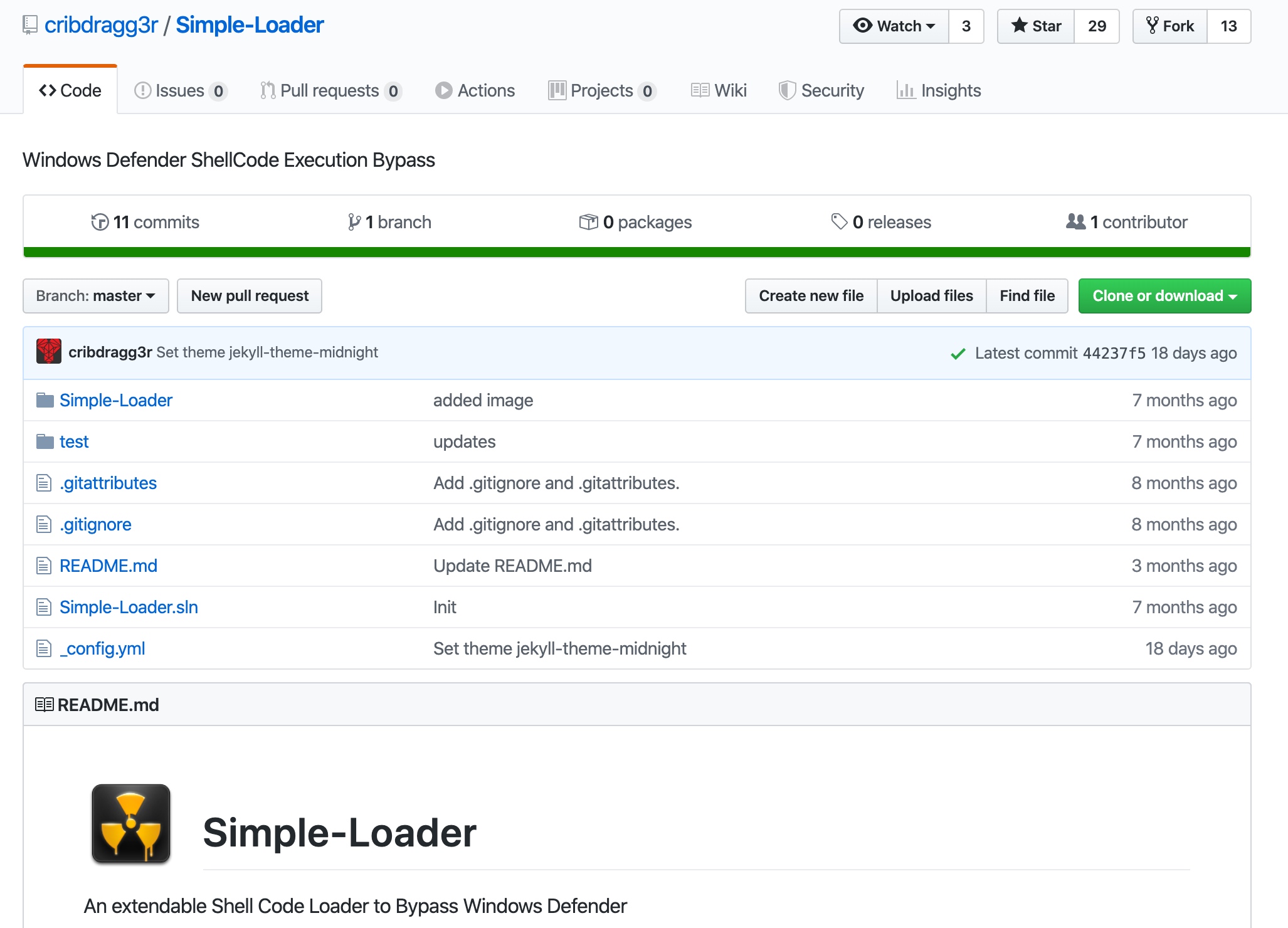Click the header commit message 'Set theme jekyll-theme-midnight'

267,352
